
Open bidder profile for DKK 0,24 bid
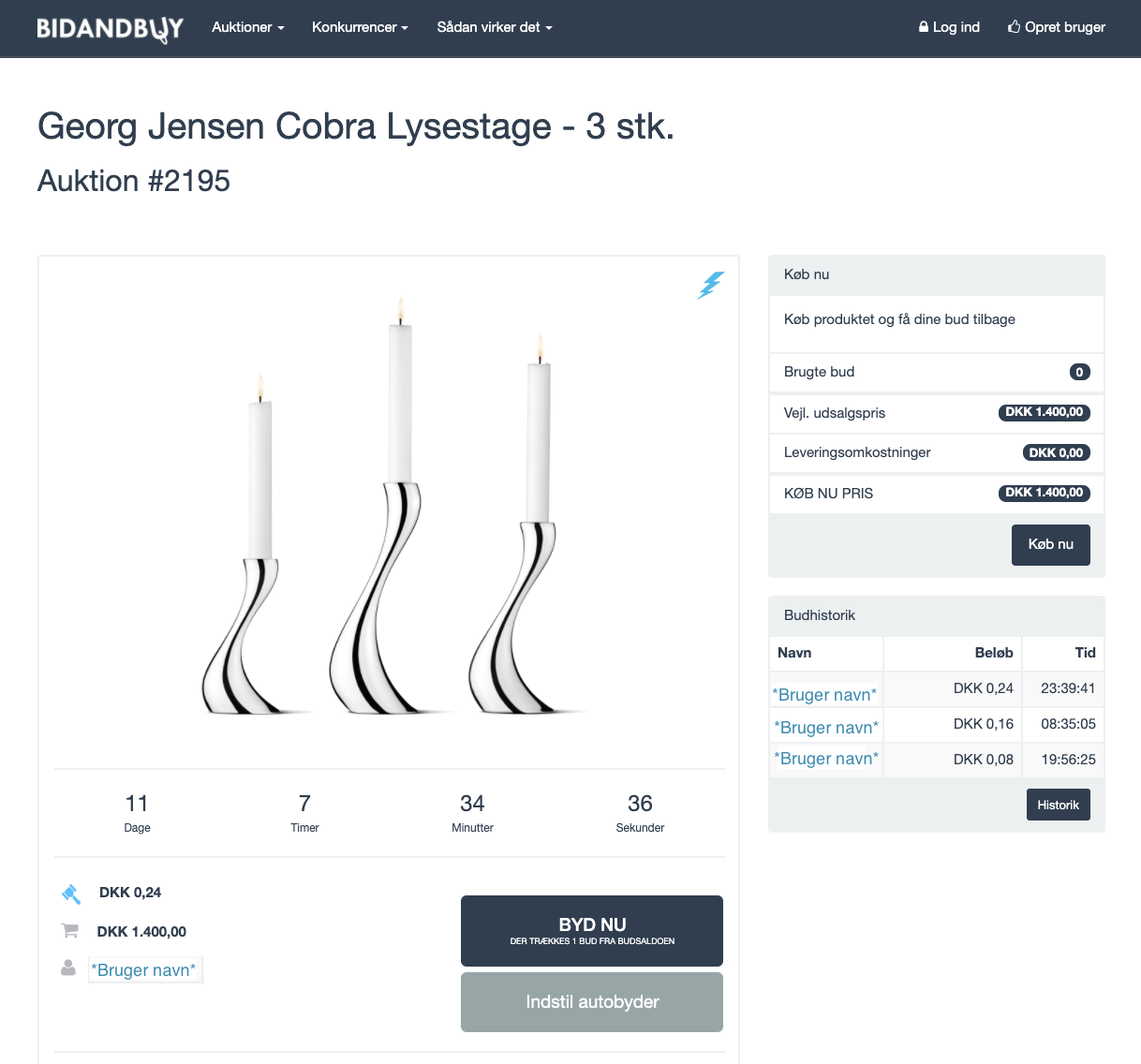pyautogui.click(x=824, y=694)
